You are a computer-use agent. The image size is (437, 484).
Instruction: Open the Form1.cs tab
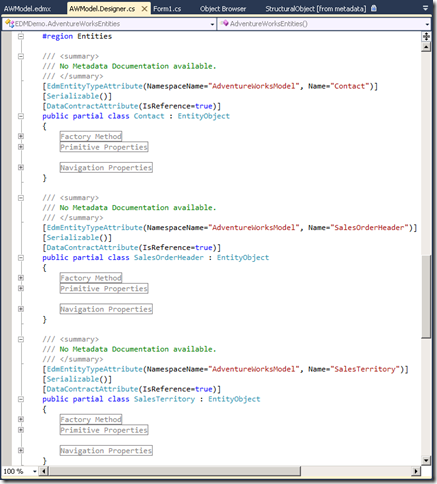167,9
